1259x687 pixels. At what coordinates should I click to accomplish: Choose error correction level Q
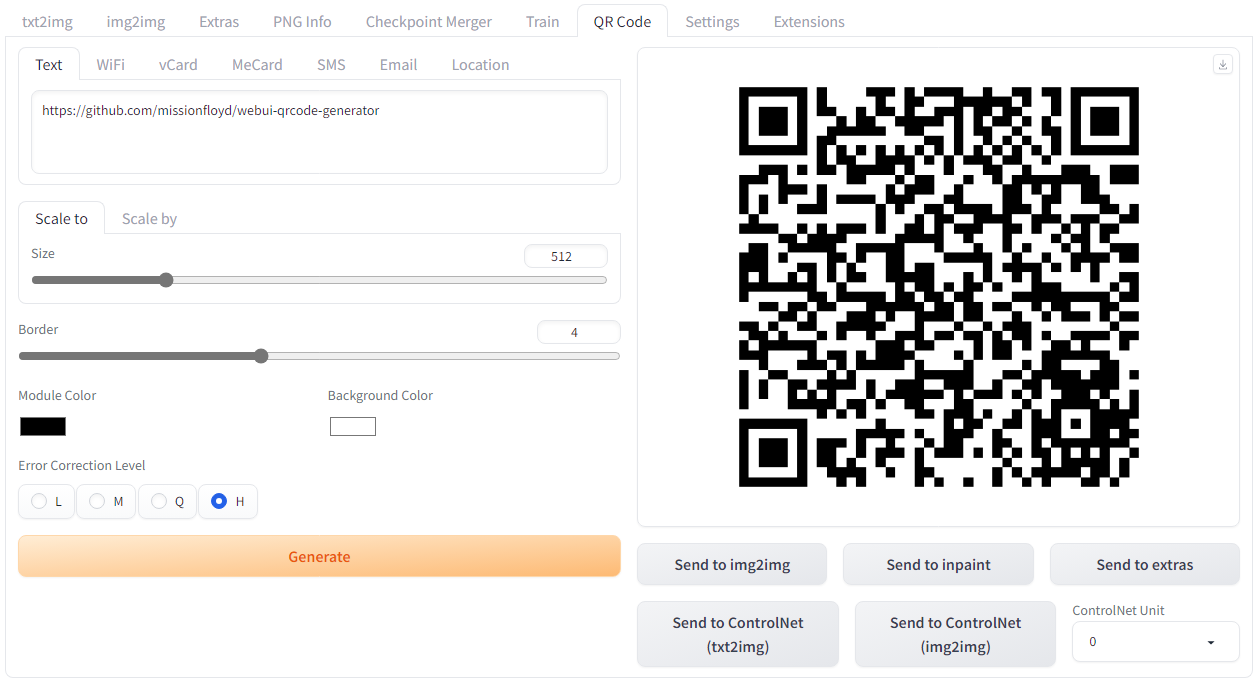click(x=159, y=501)
